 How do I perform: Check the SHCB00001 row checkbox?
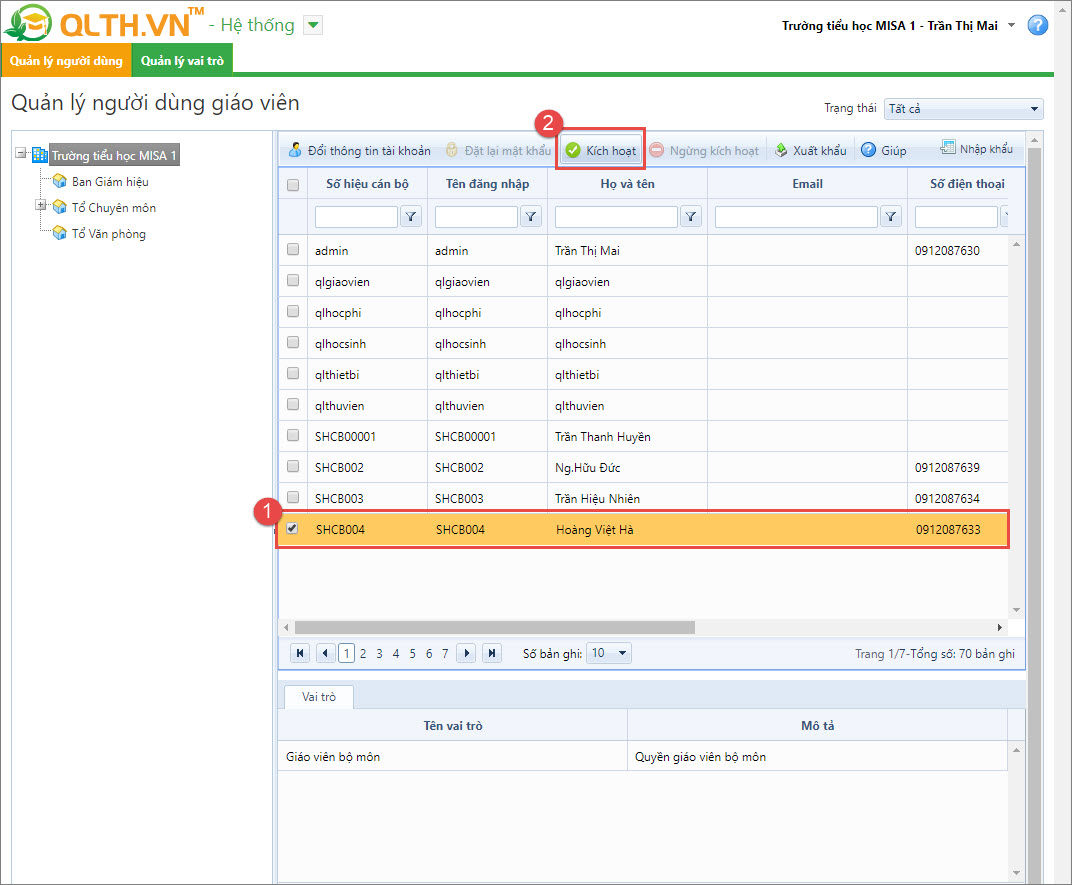point(293,435)
